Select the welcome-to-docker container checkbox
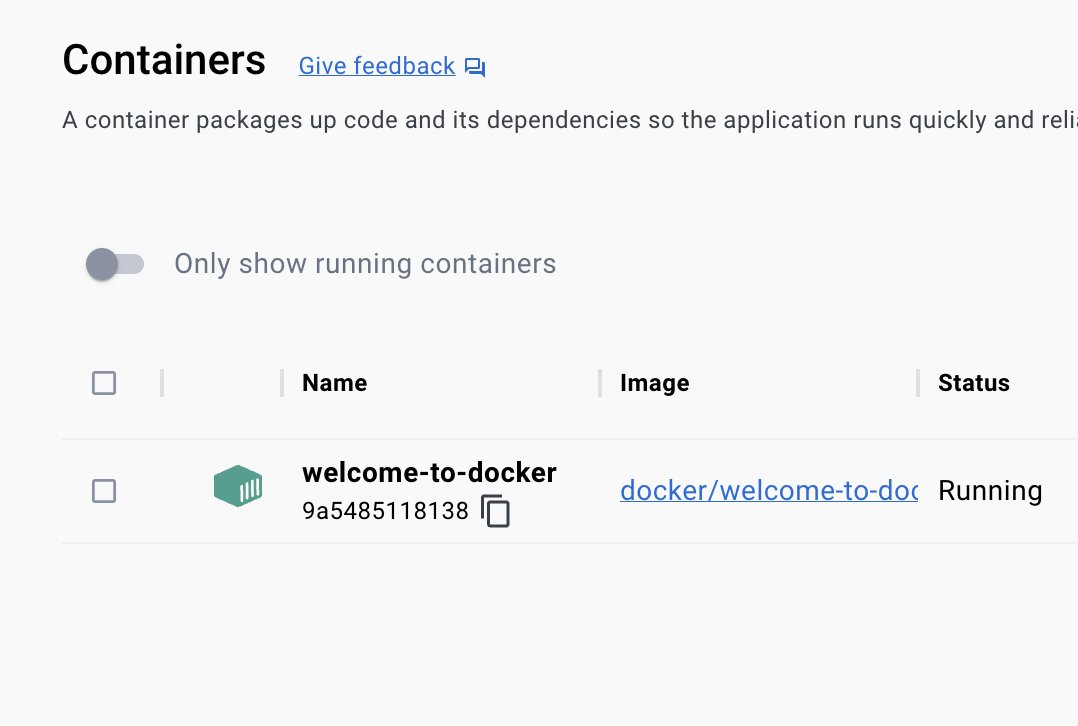 (x=104, y=491)
